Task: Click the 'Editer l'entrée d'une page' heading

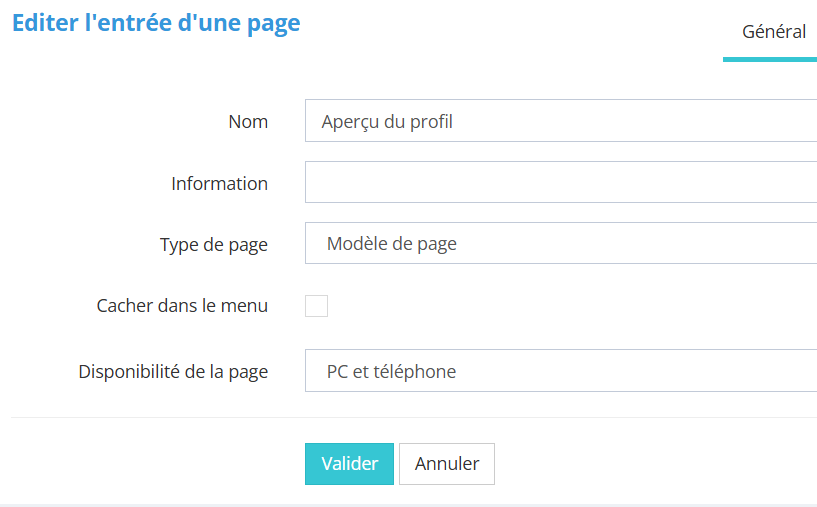Action: point(156,24)
